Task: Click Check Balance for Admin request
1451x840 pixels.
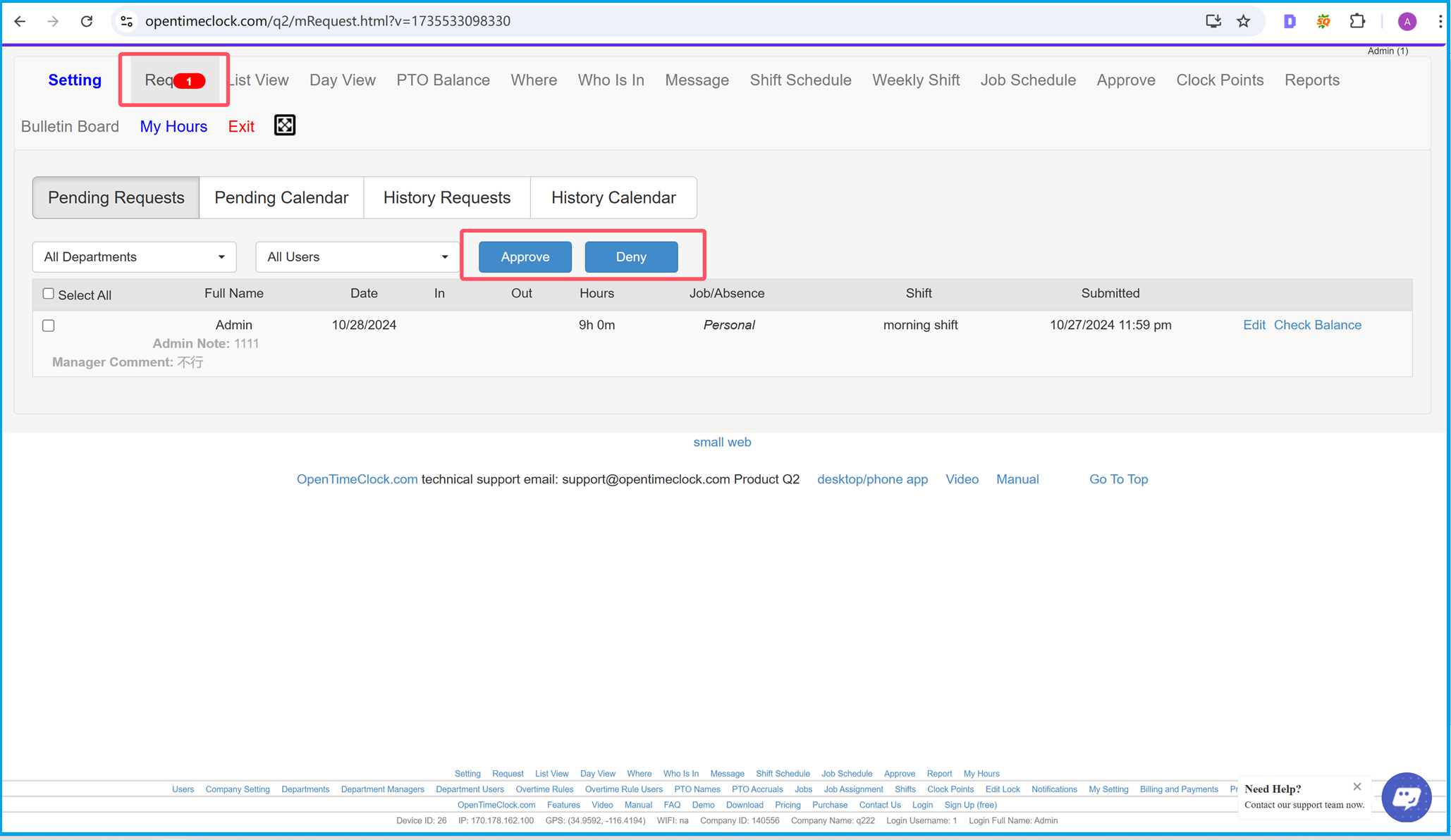Action: tap(1317, 325)
